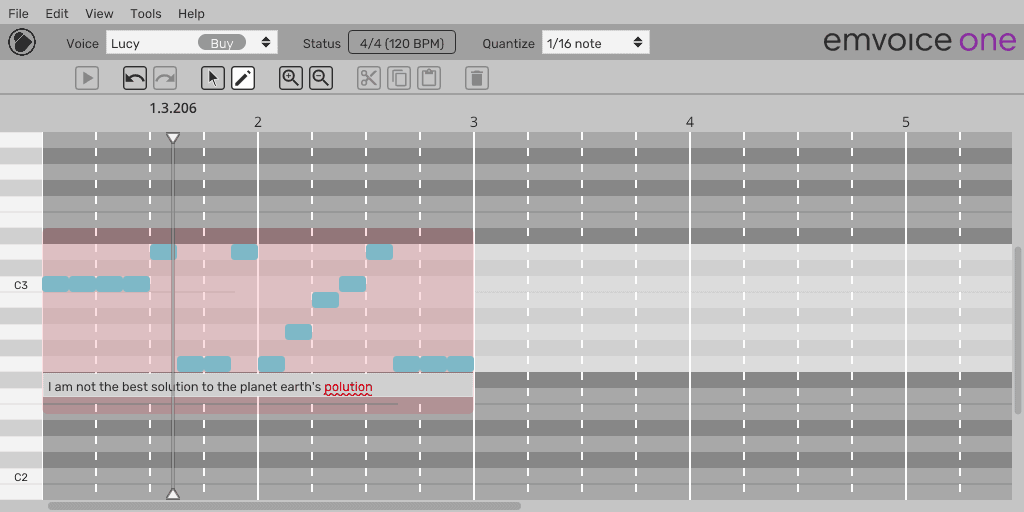
Task: Click the Buy button
Action: 222,43
